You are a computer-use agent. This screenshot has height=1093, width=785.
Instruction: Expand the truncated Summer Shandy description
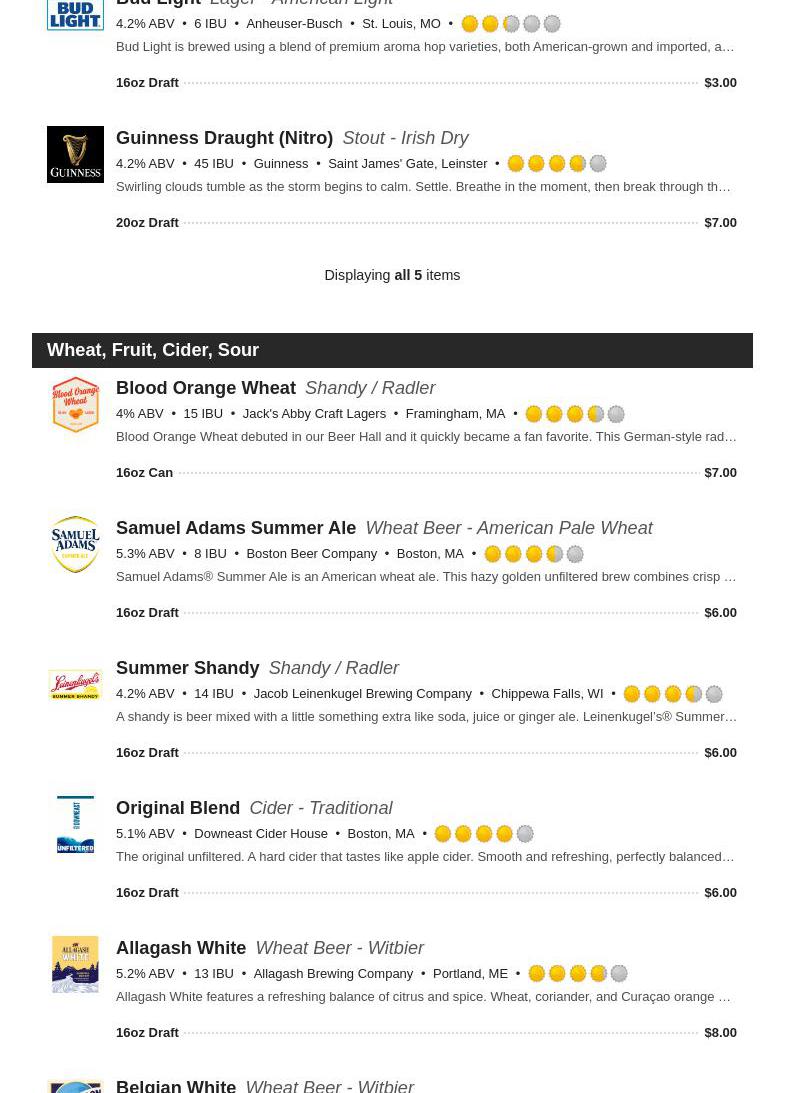click(426, 717)
